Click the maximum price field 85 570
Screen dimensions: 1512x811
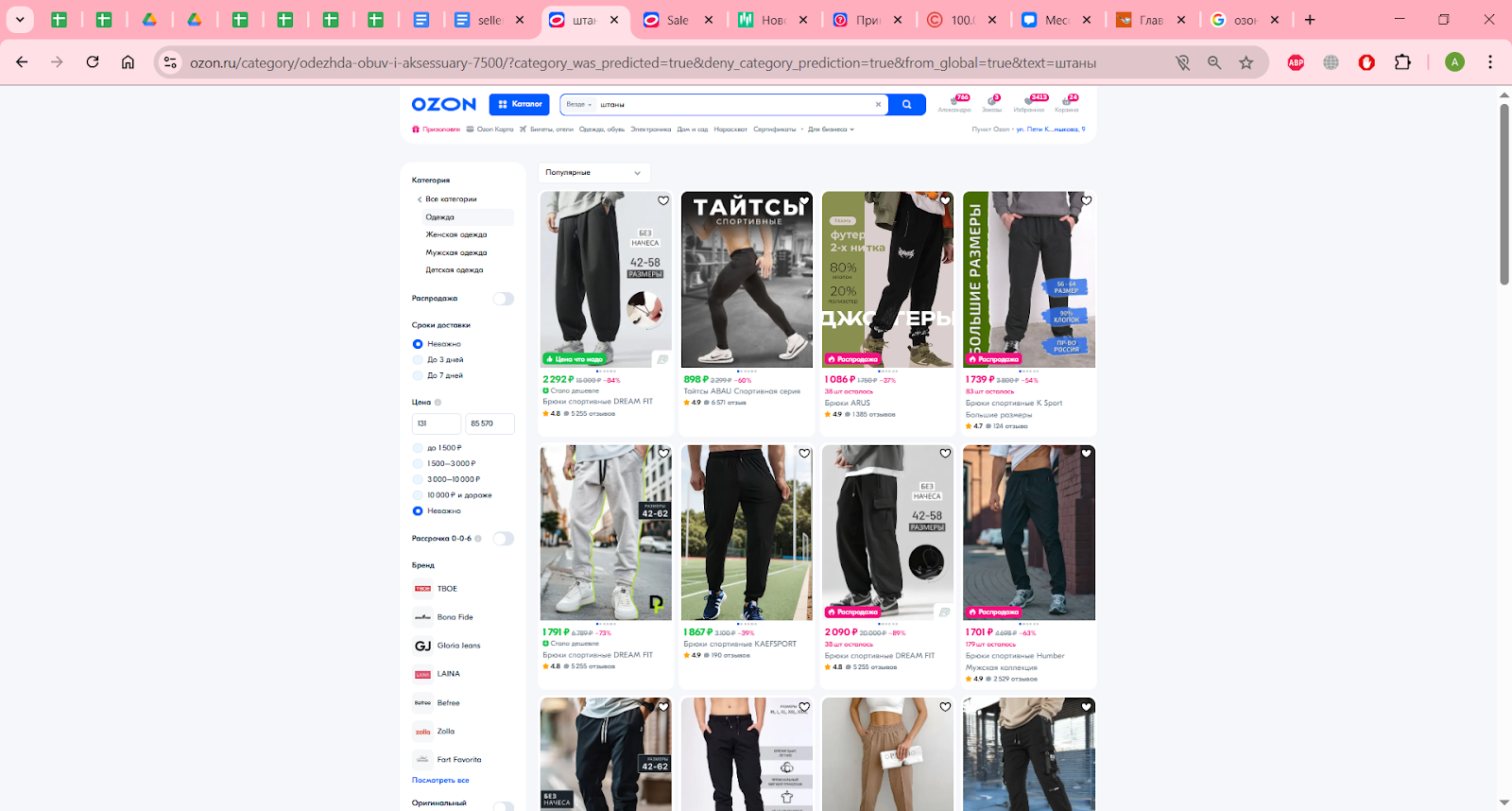click(x=490, y=424)
